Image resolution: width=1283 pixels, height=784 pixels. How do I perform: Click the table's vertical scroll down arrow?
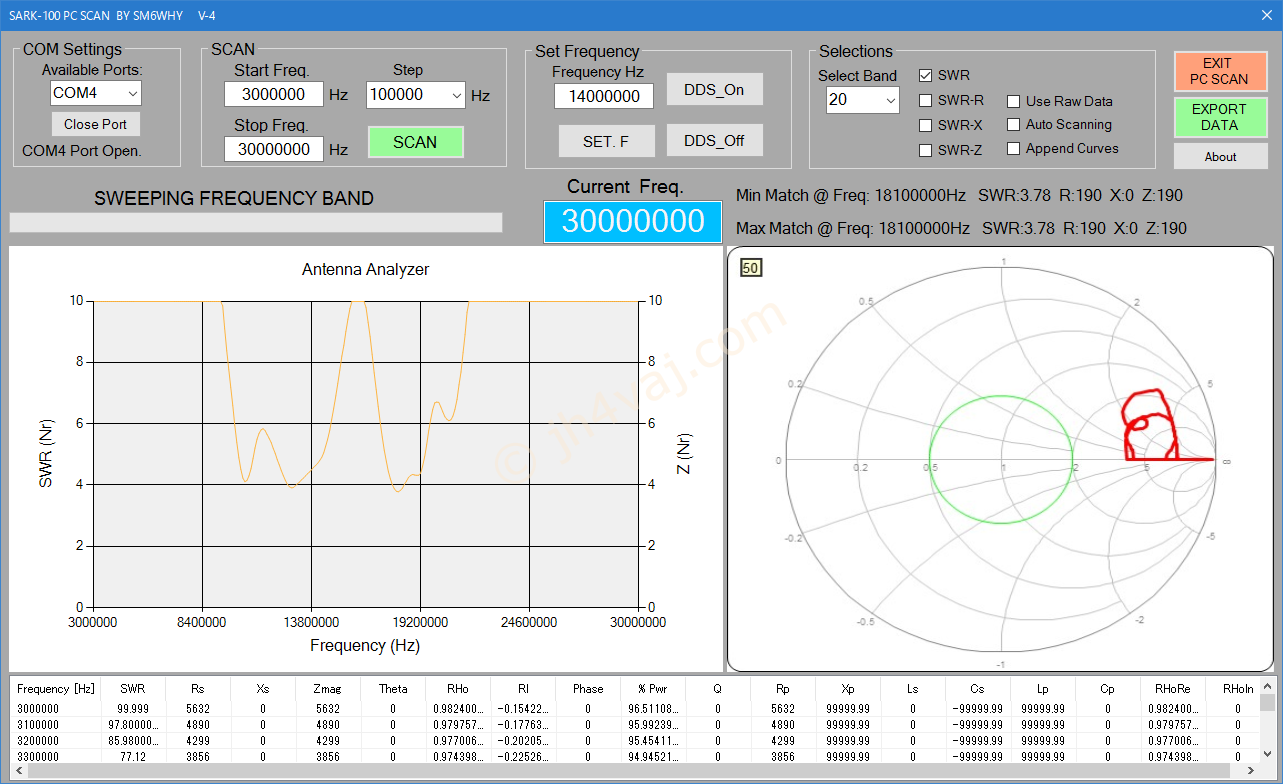pos(1267,756)
